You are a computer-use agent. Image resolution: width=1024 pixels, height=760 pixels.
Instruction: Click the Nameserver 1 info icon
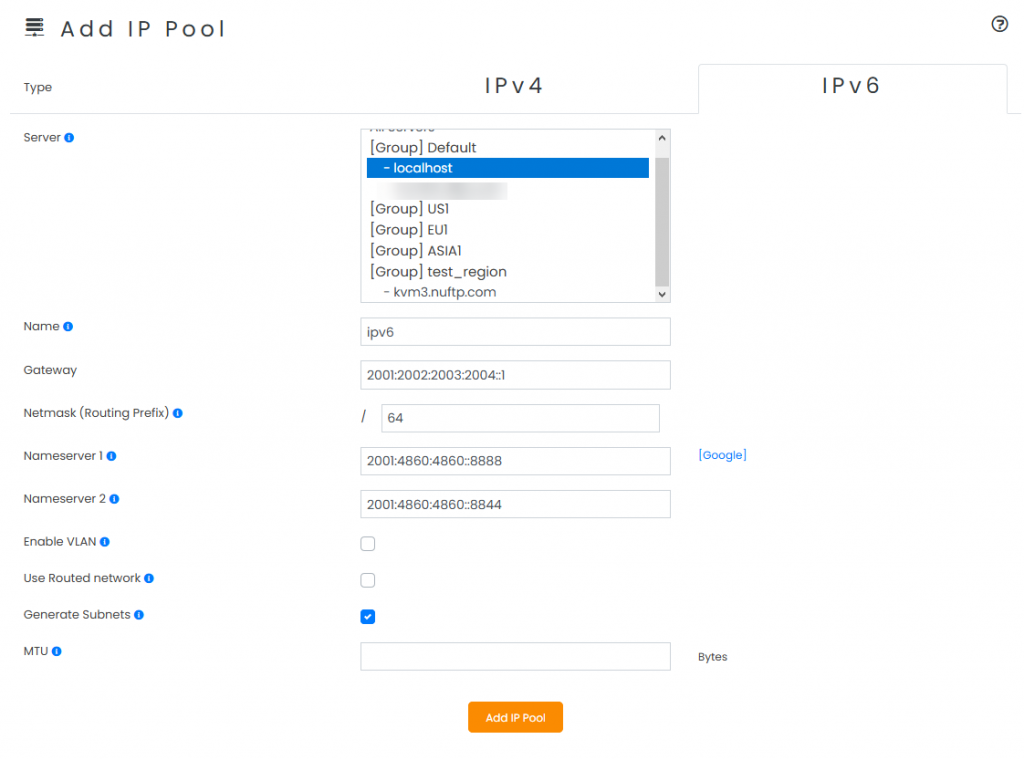110,456
